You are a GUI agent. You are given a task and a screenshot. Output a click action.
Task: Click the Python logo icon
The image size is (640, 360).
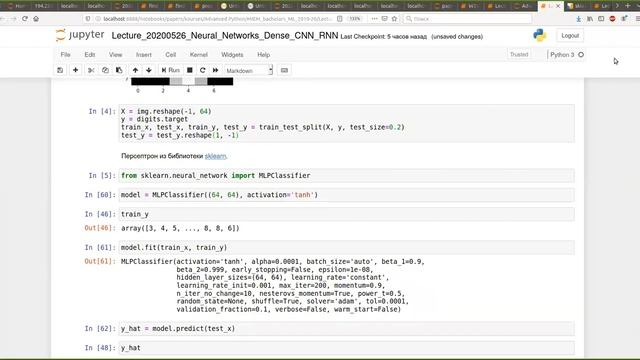click(540, 36)
